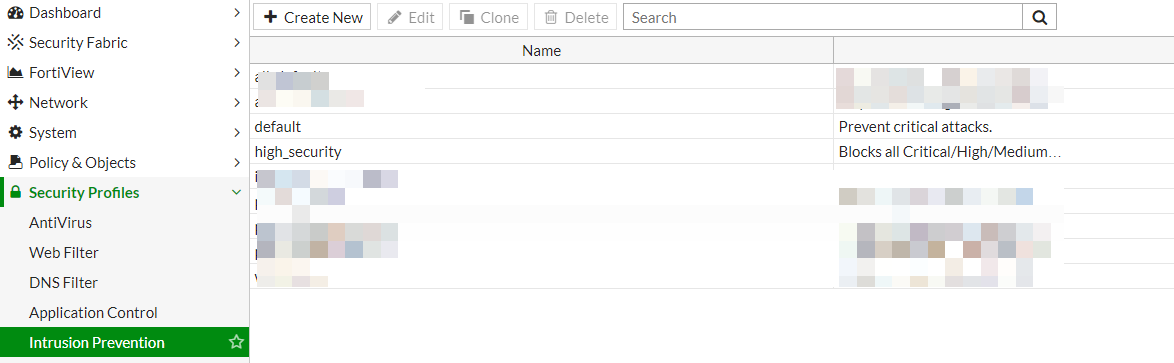Screen dimensions: 1174x363
Task: Collapse the Security Profiles section chevron
Action: pyautogui.click(x=237, y=192)
